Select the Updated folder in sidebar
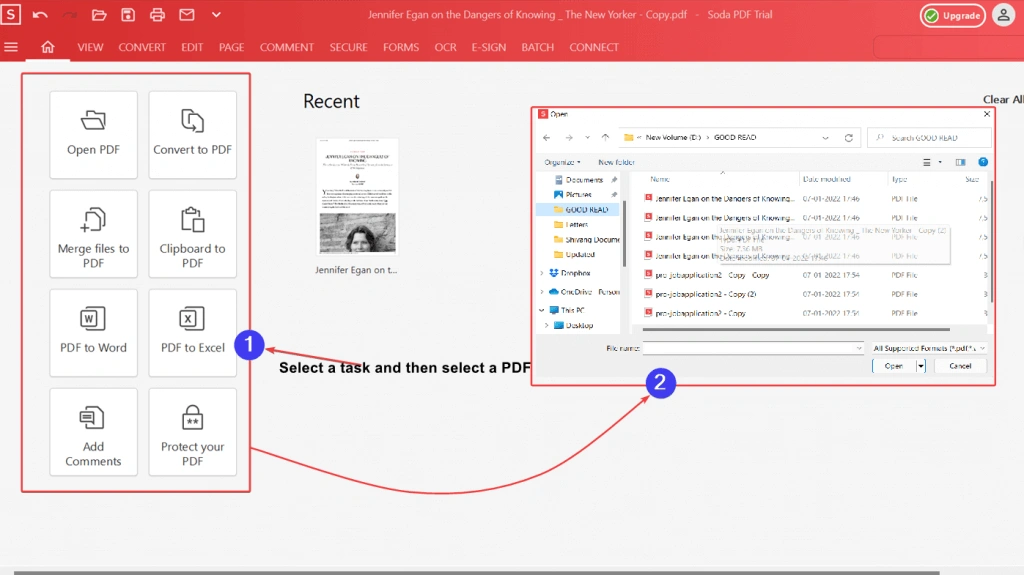Viewport: 1024px width, 575px height. pyautogui.click(x=580, y=255)
